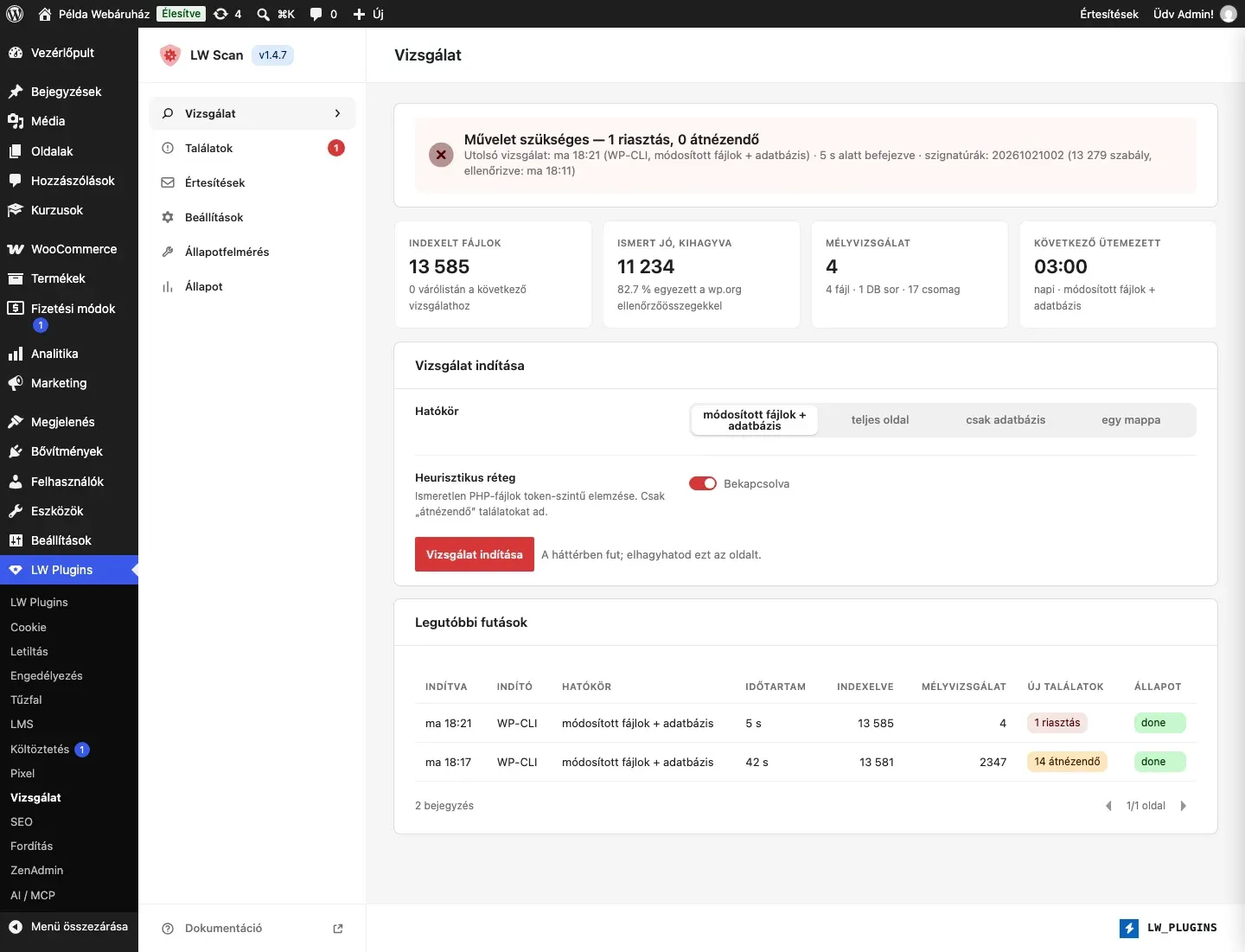Open the 14 átnézendő findings badge
The width and height of the screenshot is (1245, 952).
click(x=1068, y=762)
